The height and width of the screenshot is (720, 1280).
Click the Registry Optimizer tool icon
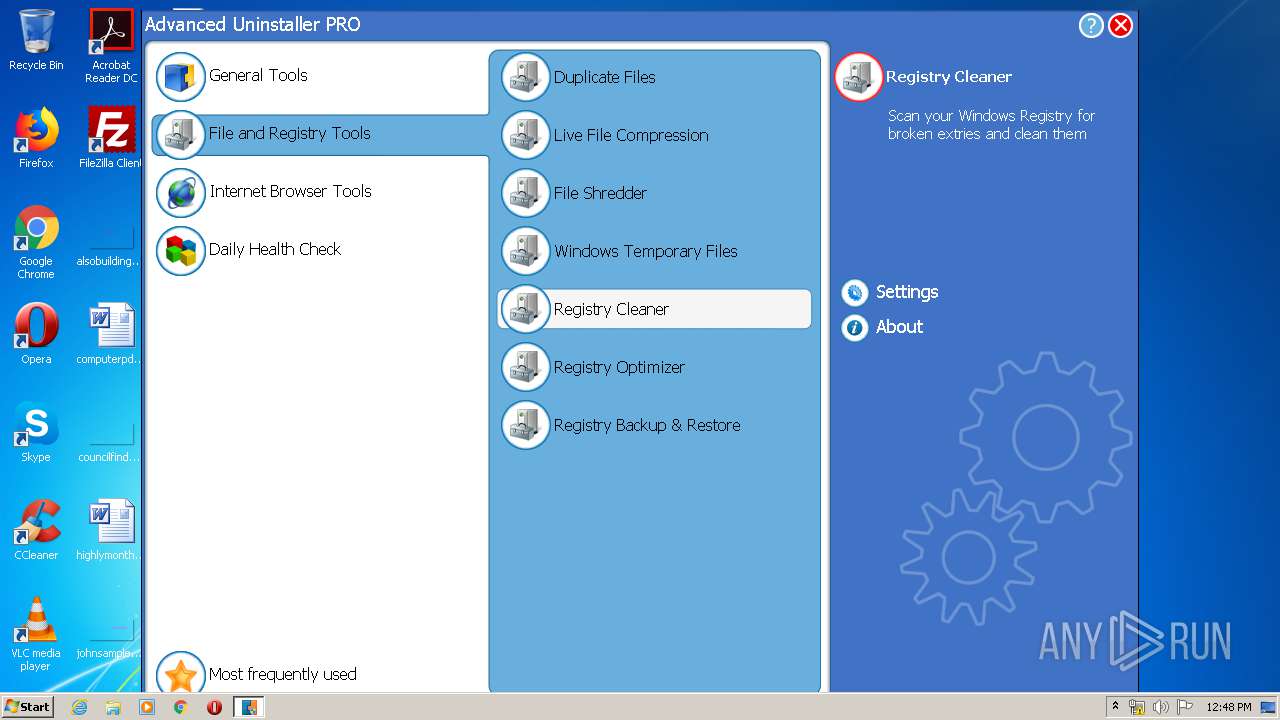(526, 367)
